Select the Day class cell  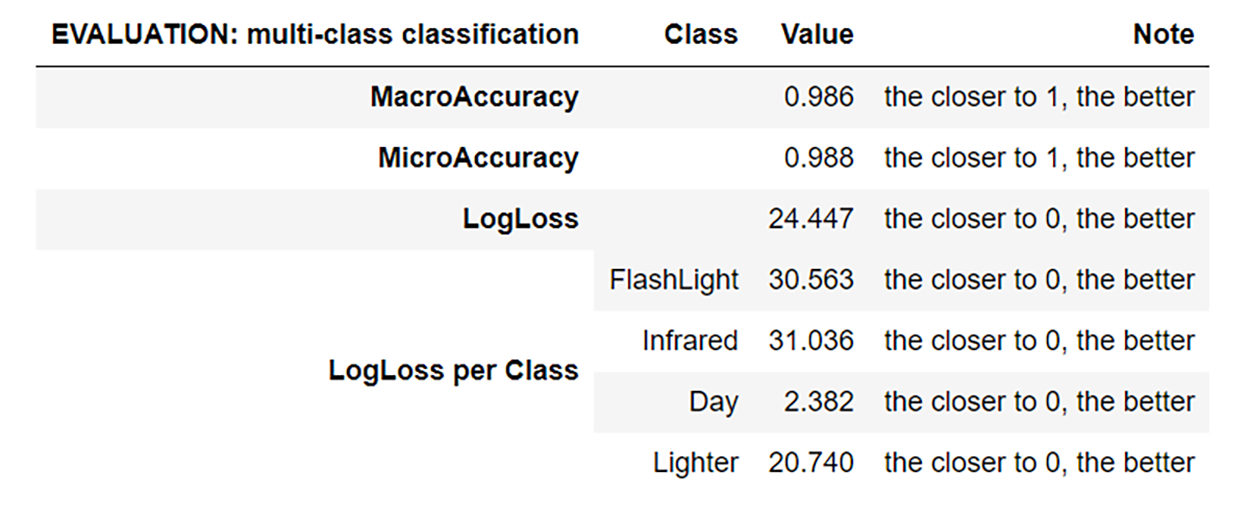tap(713, 402)
